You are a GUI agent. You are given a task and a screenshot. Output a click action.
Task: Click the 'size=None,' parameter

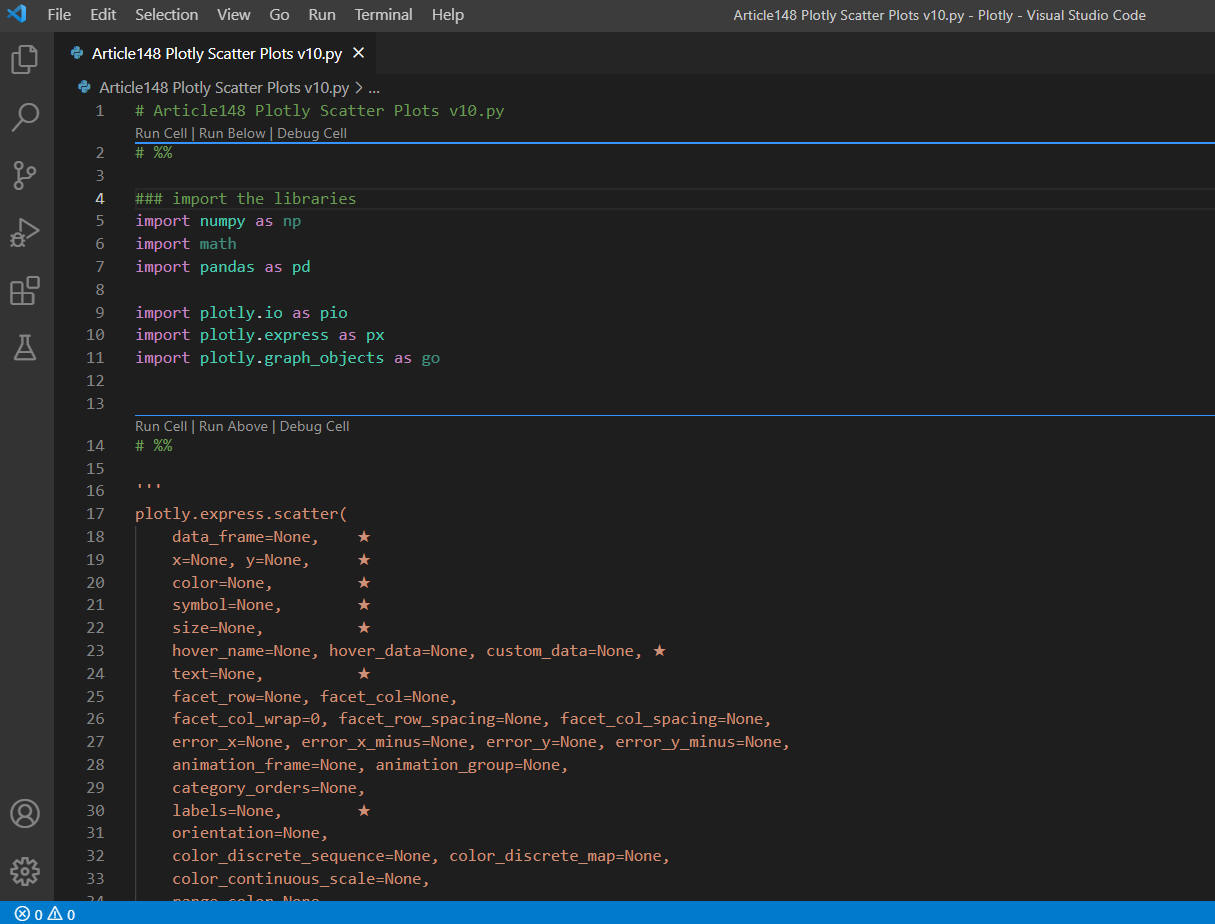coord(218,628)
